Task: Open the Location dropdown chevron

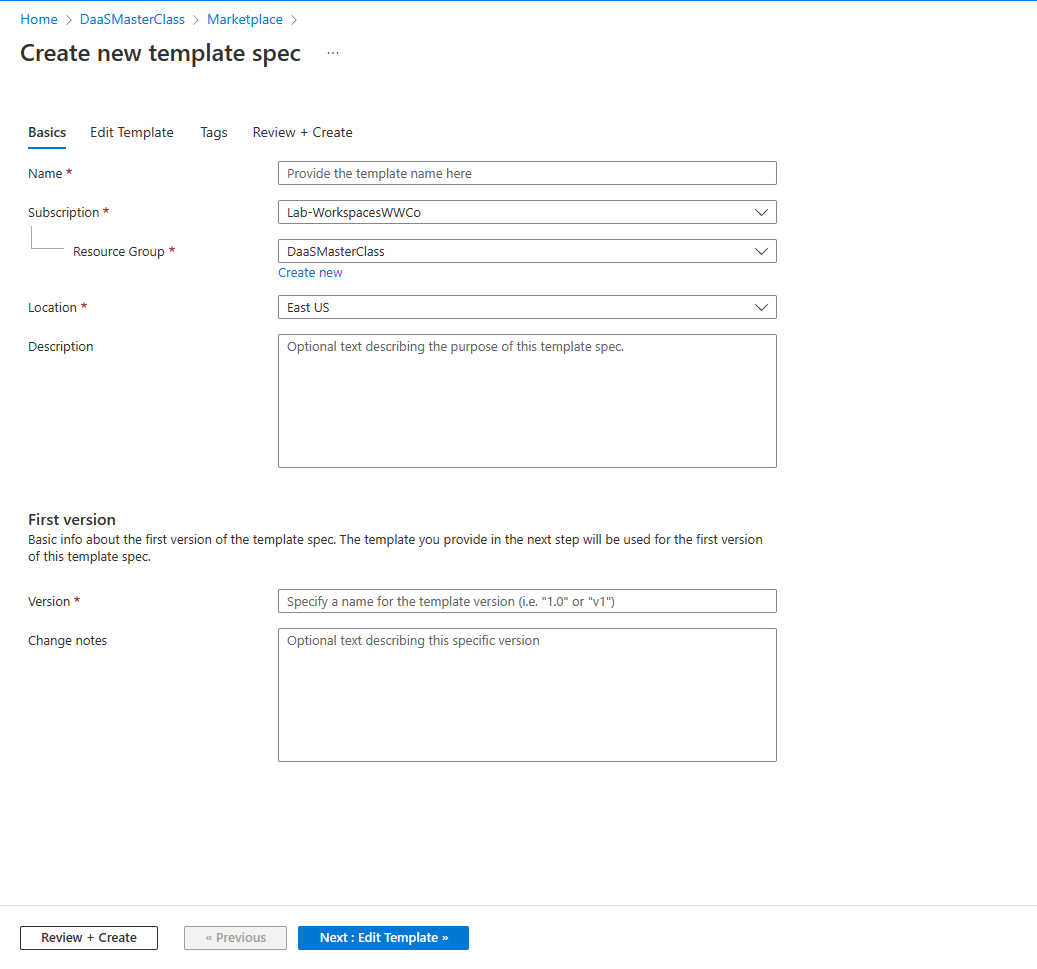Action: (x=761, y=308)
